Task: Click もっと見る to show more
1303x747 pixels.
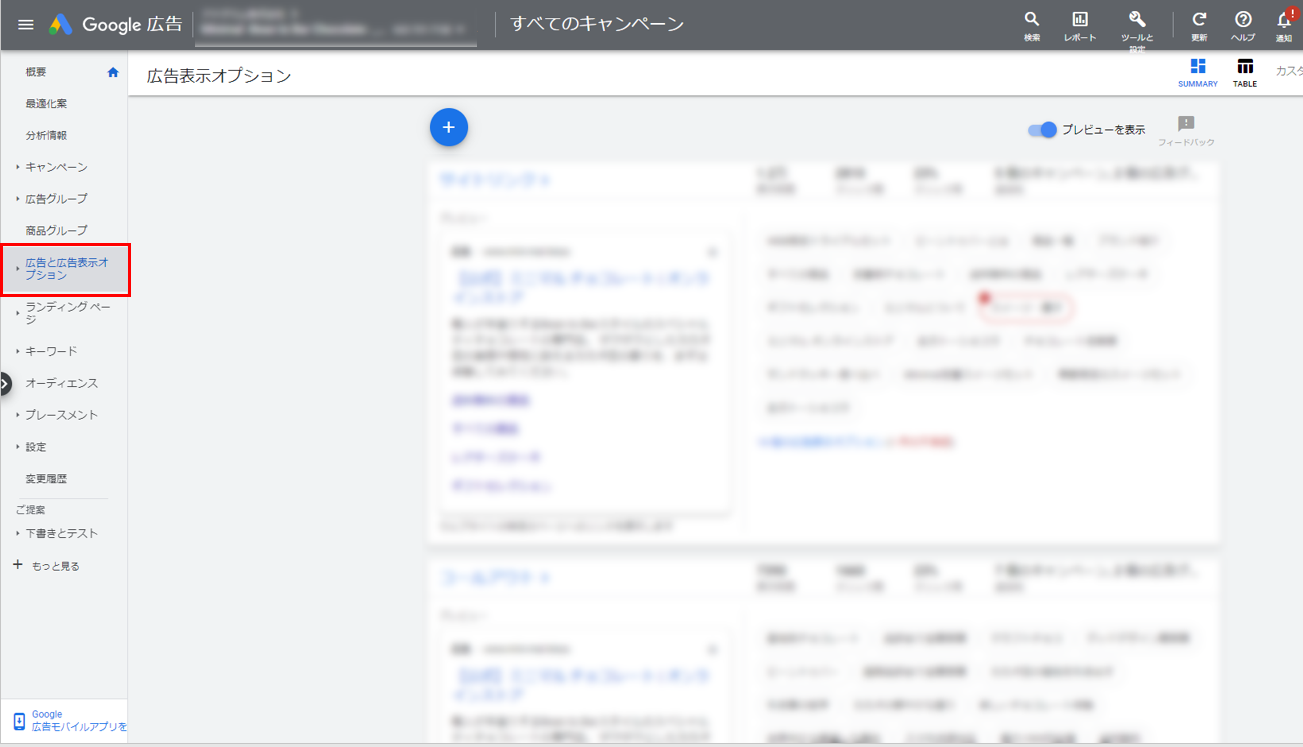Action: [x=55, y=566]
